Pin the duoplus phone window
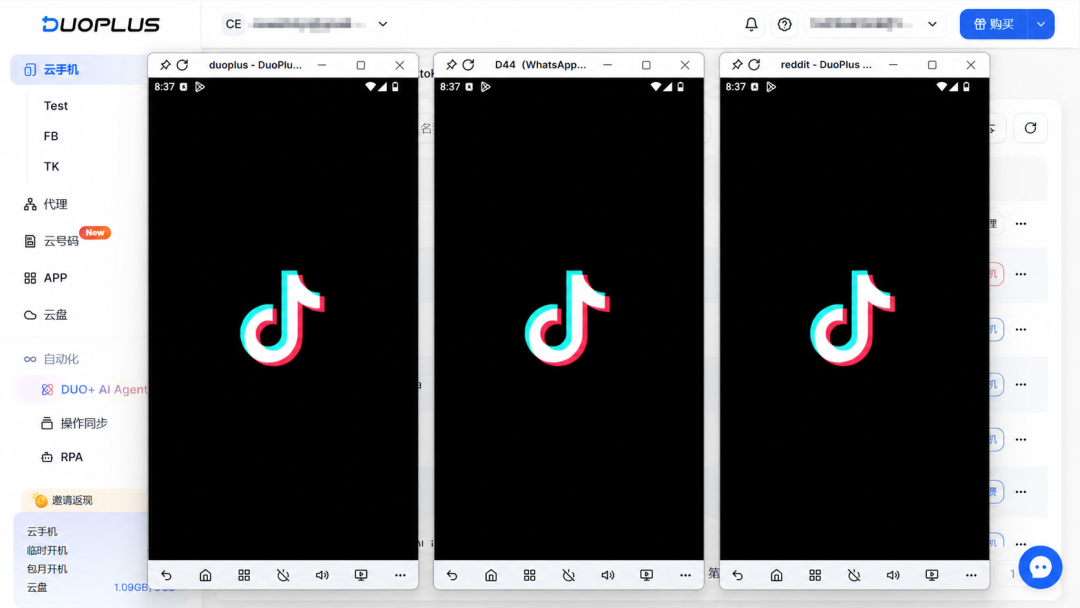The height and width of the screenshot is (608, 1080). 165,65
